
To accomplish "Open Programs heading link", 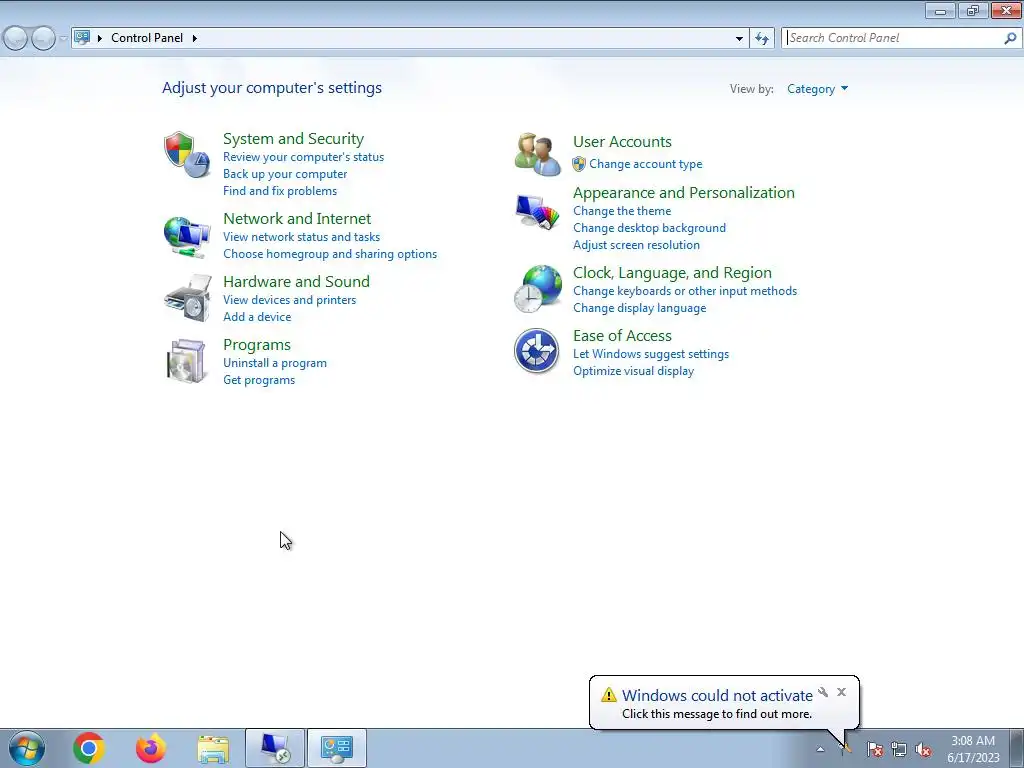I will tap(257, 345).
